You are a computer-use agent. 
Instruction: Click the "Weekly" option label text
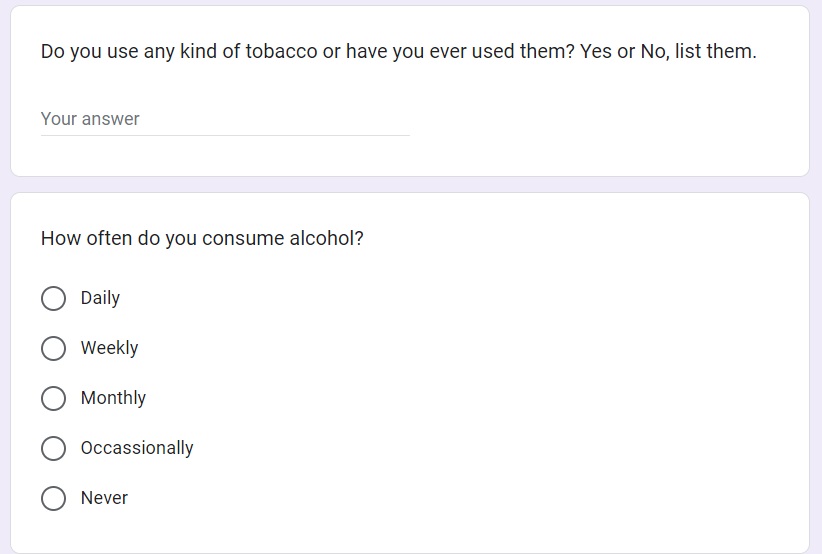coord(109,348)
